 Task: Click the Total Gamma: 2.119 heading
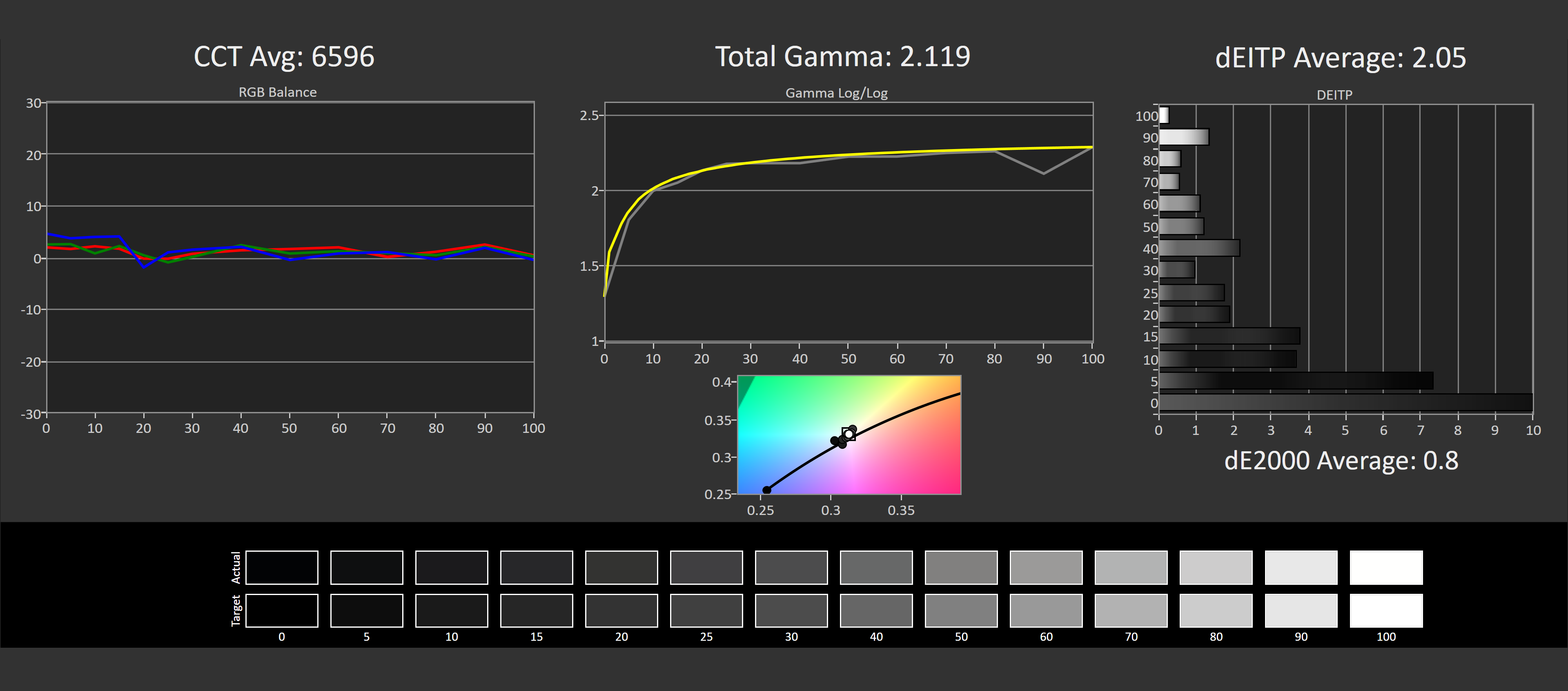click(x=842, y=57)
